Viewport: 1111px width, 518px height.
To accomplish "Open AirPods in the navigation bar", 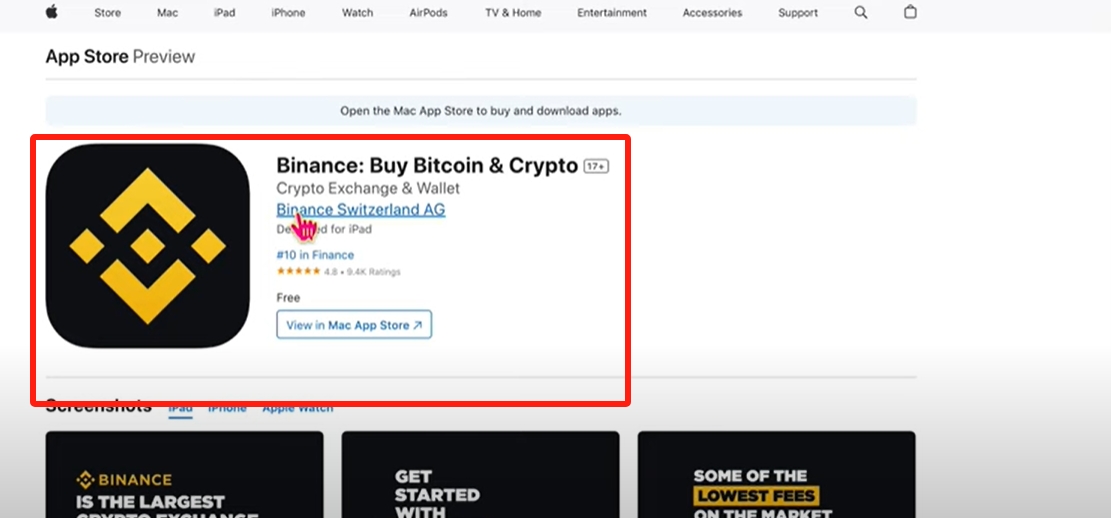I will [x=429, y=13].
